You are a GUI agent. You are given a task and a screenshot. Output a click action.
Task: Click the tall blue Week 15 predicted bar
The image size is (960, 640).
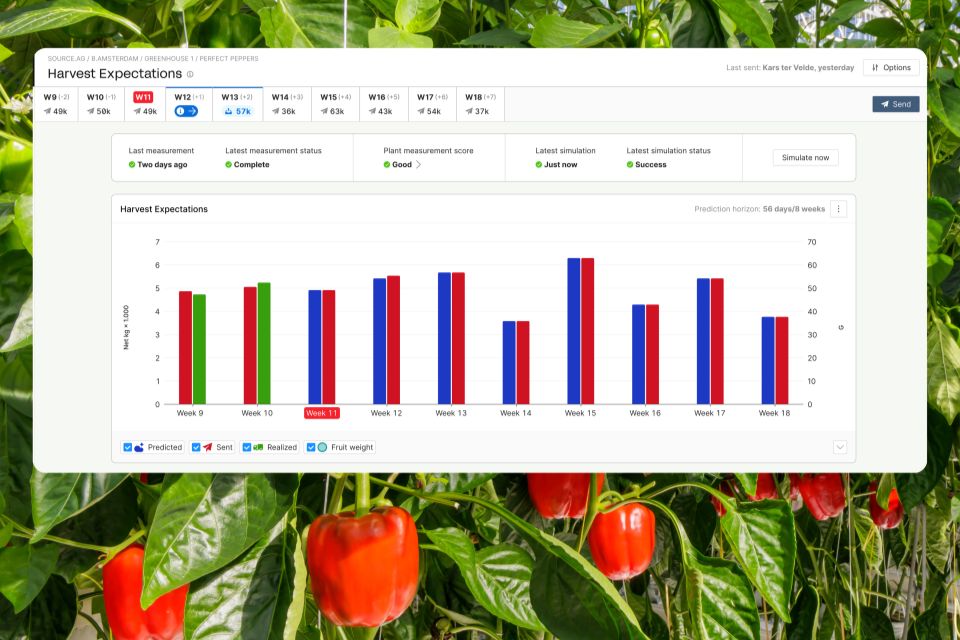[574, 331]
